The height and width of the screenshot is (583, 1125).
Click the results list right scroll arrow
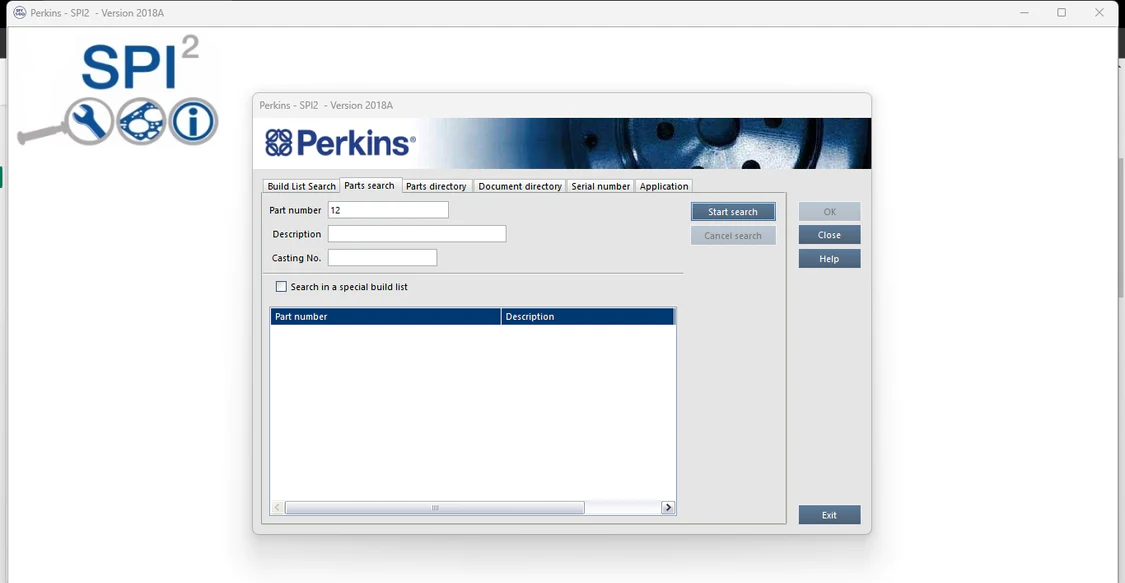tap(668, 508)
